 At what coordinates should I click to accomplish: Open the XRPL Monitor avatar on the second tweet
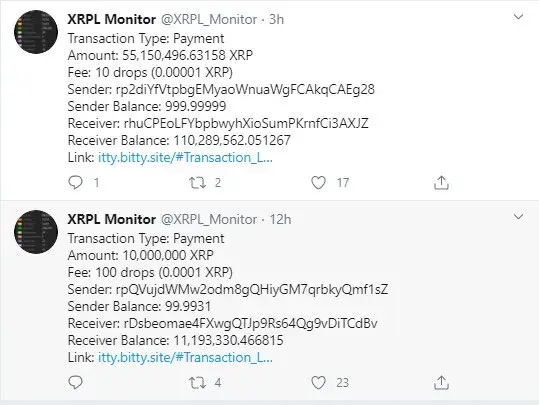(36, 232)
